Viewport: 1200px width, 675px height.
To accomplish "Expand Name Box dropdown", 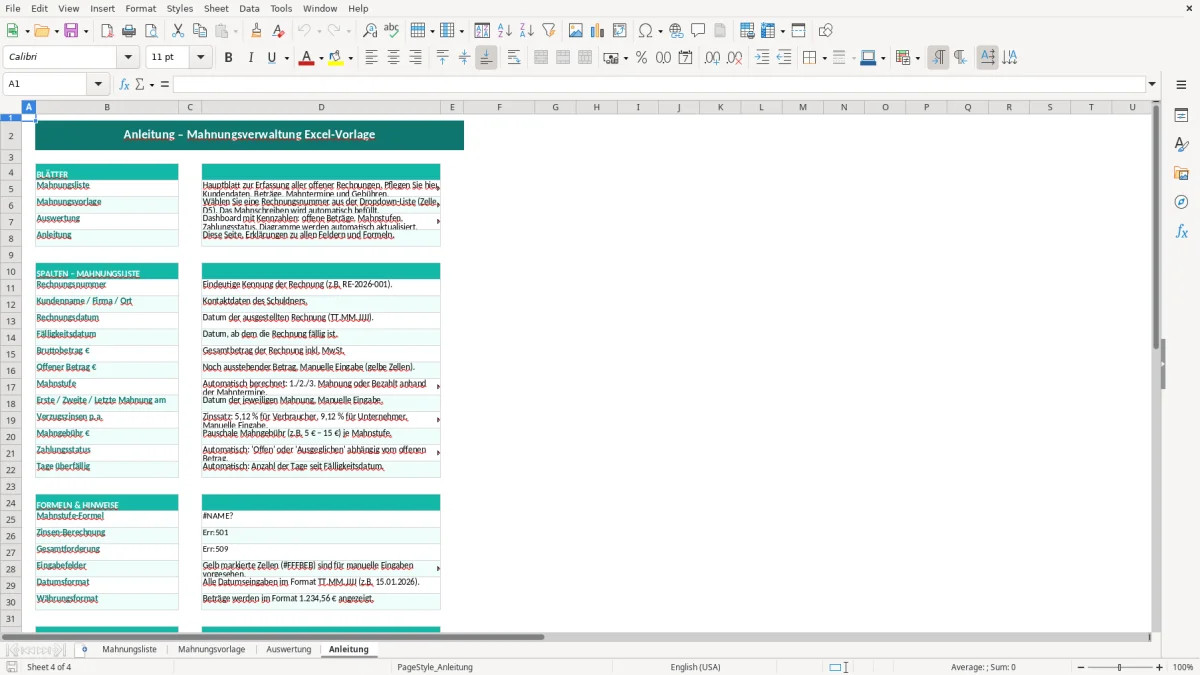I will [98, 84].
